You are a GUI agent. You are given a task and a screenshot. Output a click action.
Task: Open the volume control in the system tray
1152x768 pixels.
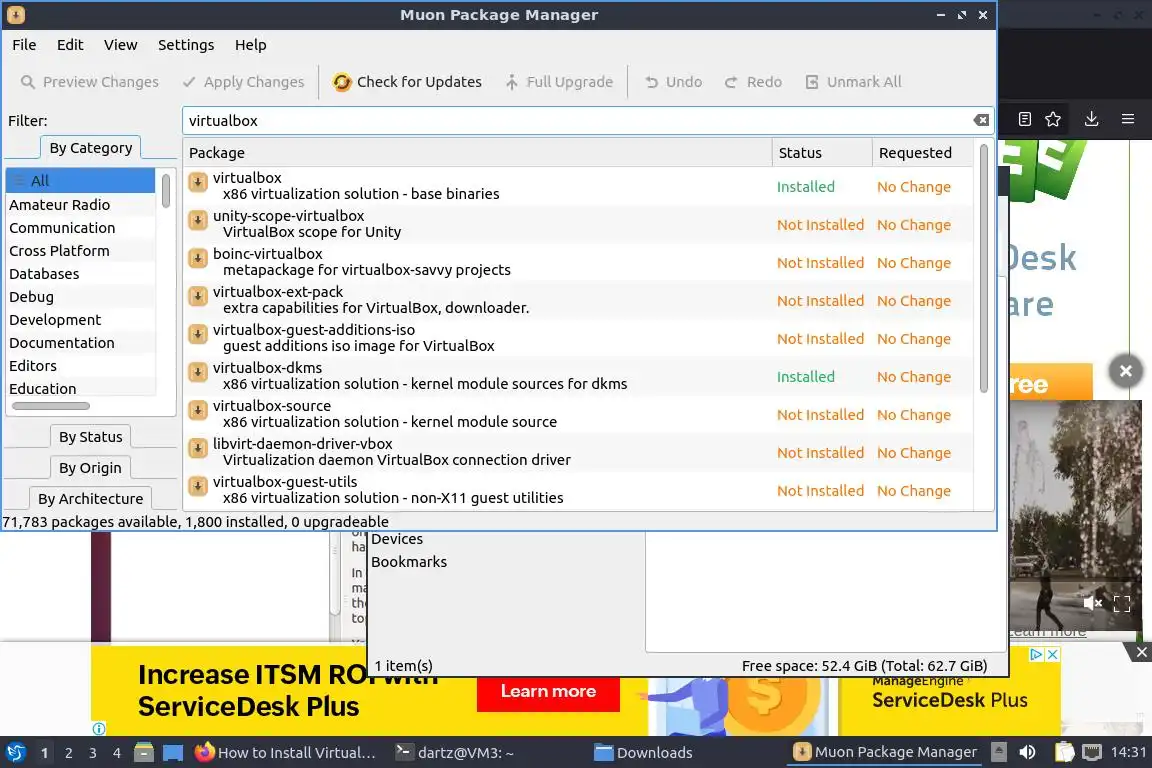1027,752
